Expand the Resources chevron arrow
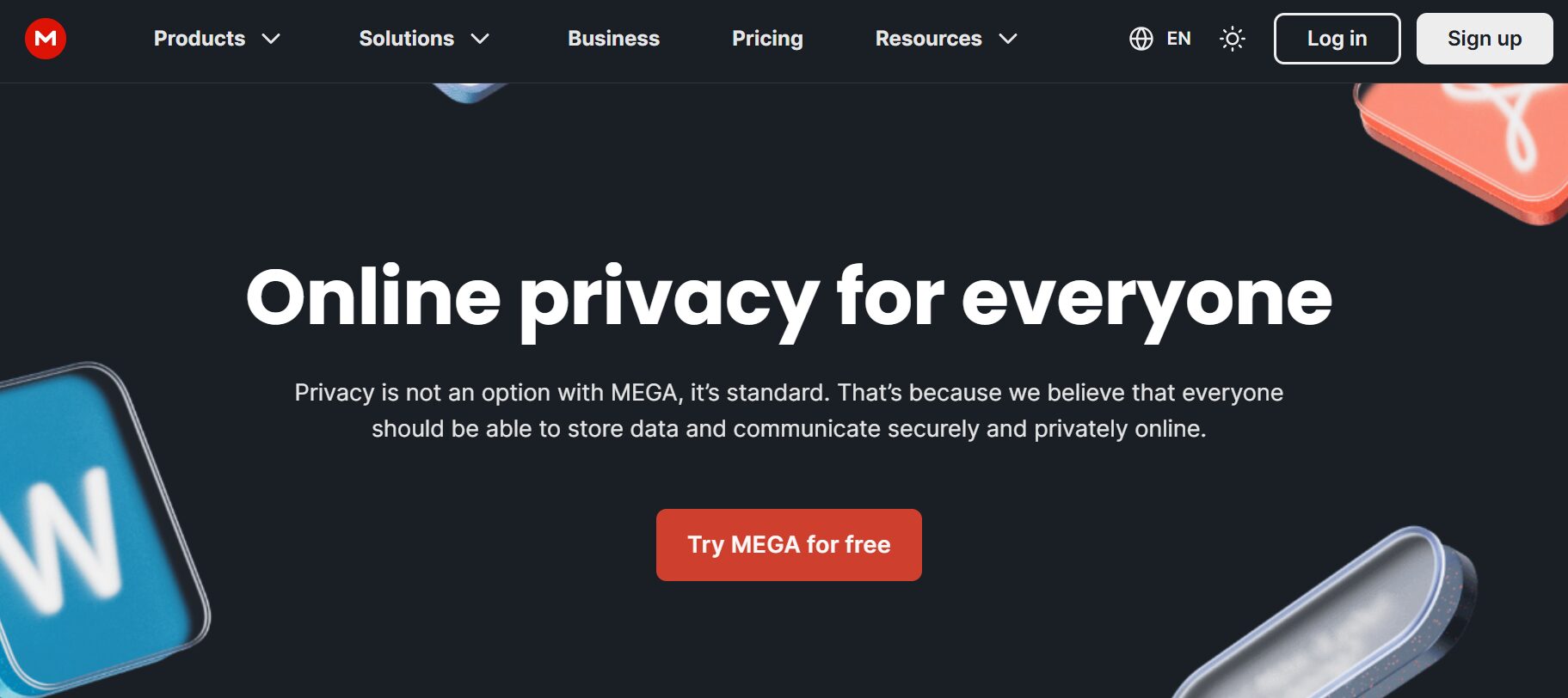The height and width of the screenshot is (698, 1568). pyautogui.click(x=1008, y=39)
